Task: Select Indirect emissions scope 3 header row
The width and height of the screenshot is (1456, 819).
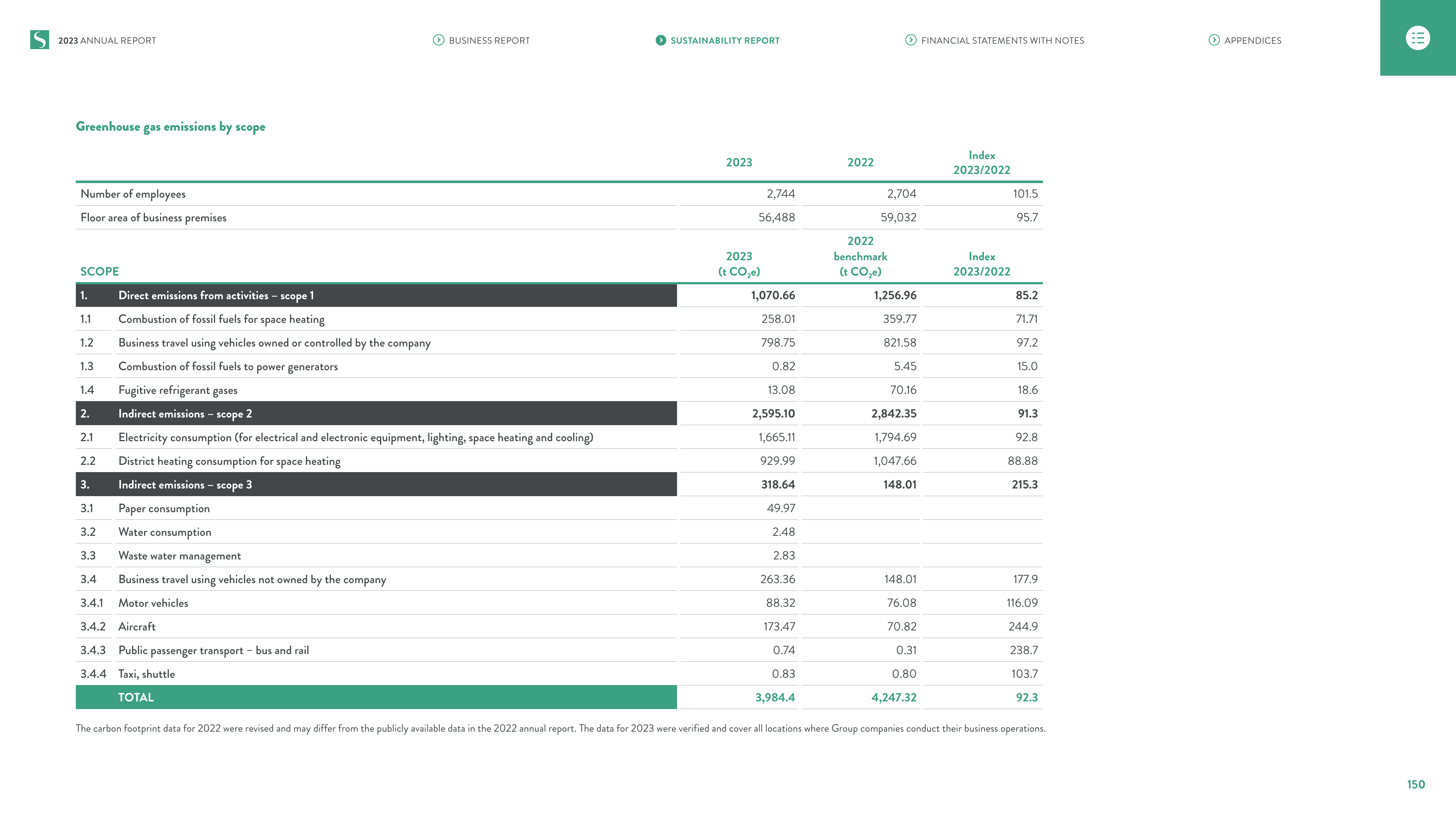Action: (376, 485)
